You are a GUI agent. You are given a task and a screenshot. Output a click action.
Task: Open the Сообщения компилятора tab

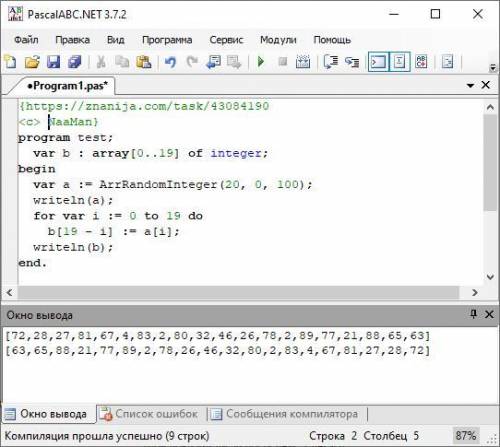click(285, 414)
